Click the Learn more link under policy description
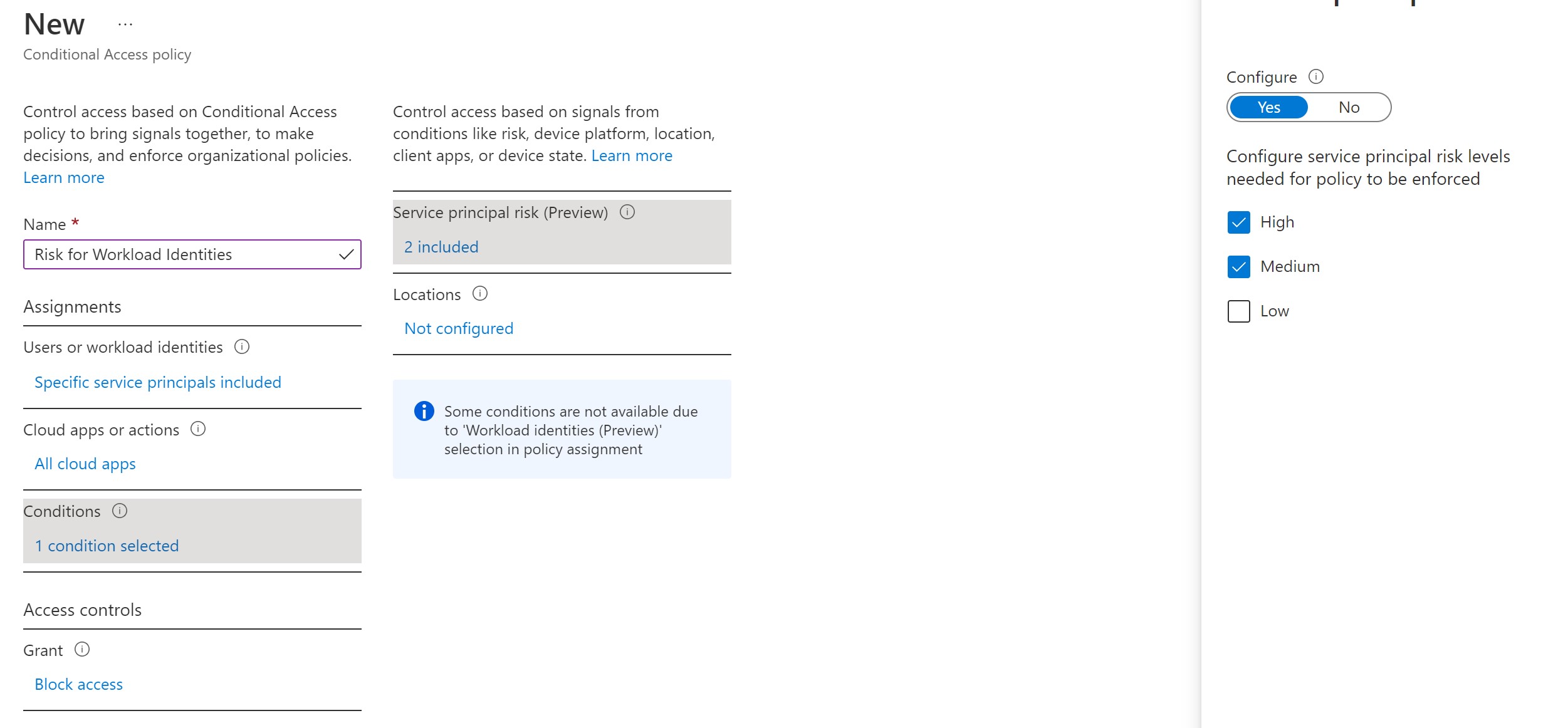The width and height of the screenshot is (1568, 728). click(63, 177)
